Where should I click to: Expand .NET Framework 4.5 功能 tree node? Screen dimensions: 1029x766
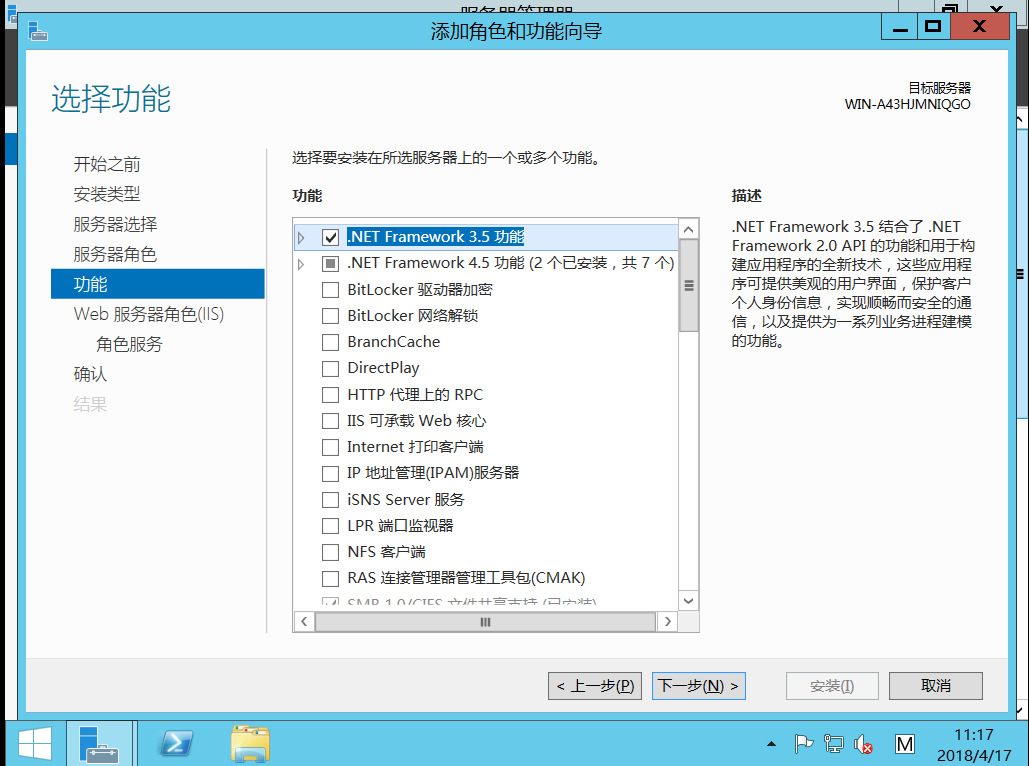[301, 264]
